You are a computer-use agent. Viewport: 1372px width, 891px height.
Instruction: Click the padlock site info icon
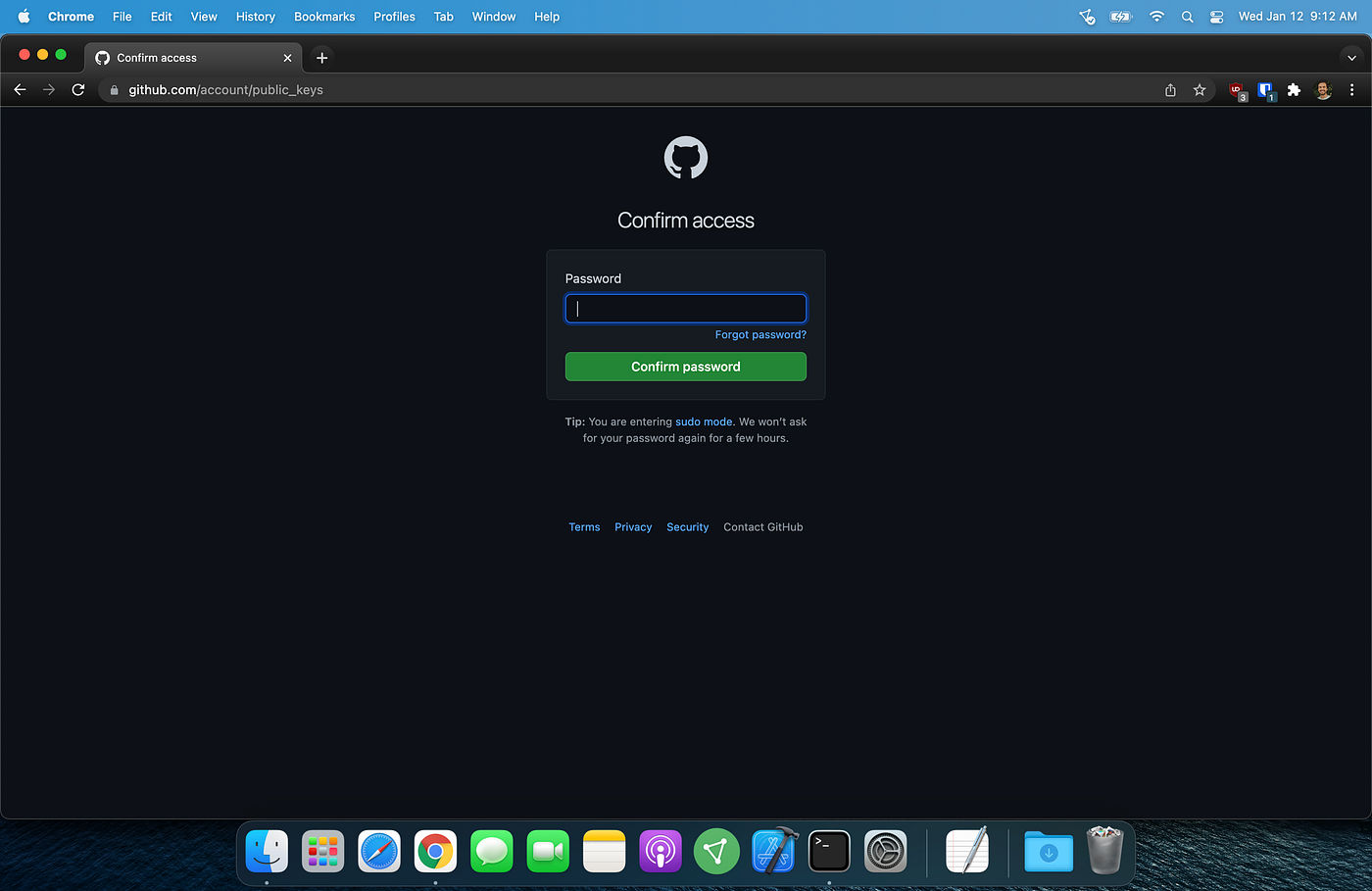[x=114, y=90]
